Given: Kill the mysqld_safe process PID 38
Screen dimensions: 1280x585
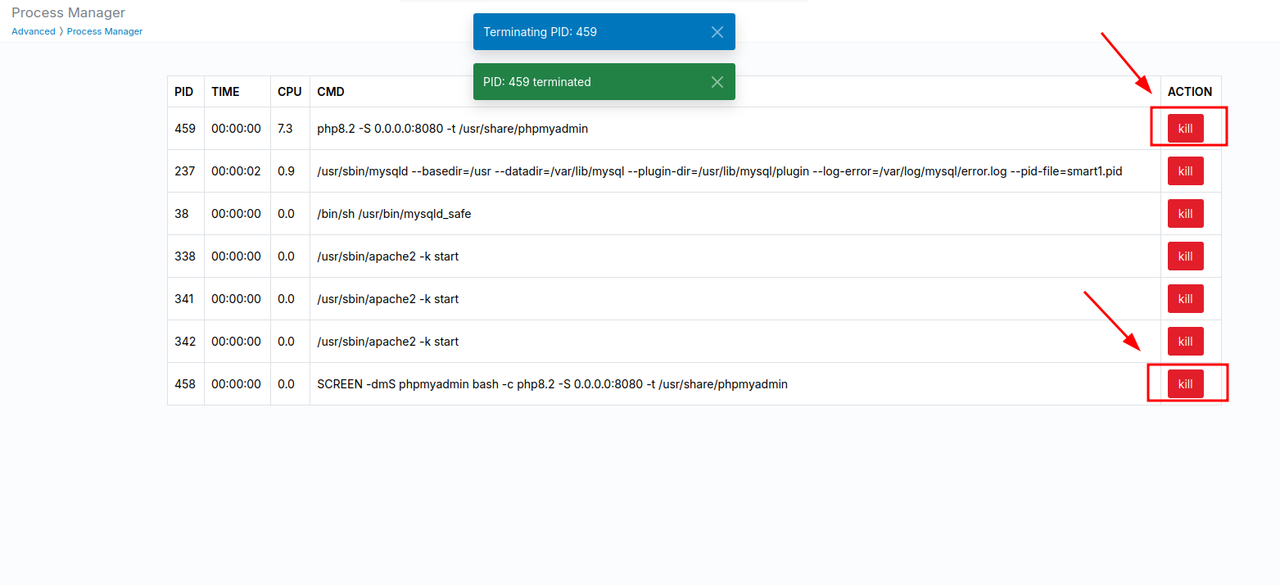Looking at the screenshot, I should click(x=1185, y=214).
